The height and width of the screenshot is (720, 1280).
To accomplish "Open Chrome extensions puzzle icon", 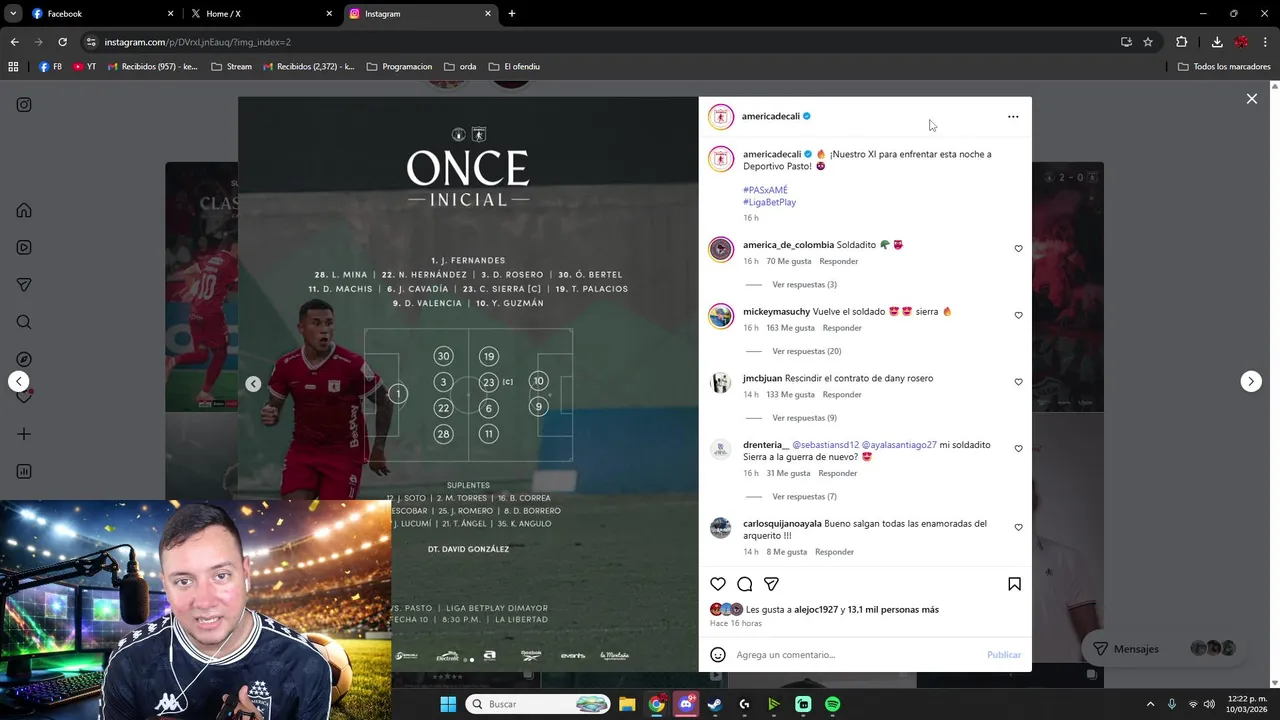I will pos(1181,42).
